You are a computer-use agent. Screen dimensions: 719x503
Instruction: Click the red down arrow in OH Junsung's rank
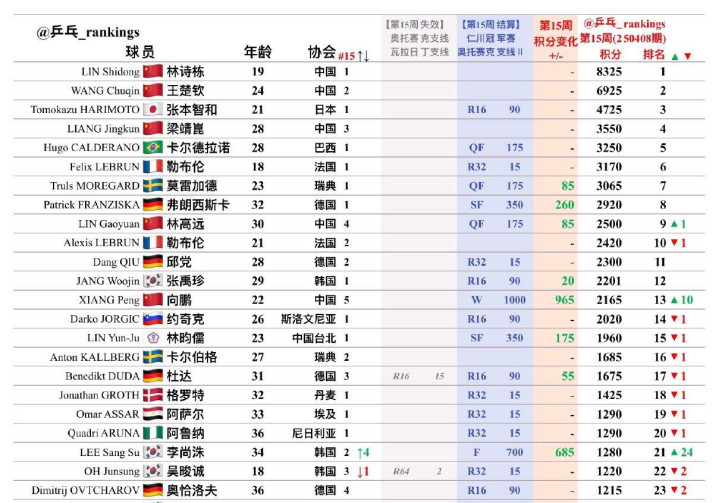coord(674,471)
